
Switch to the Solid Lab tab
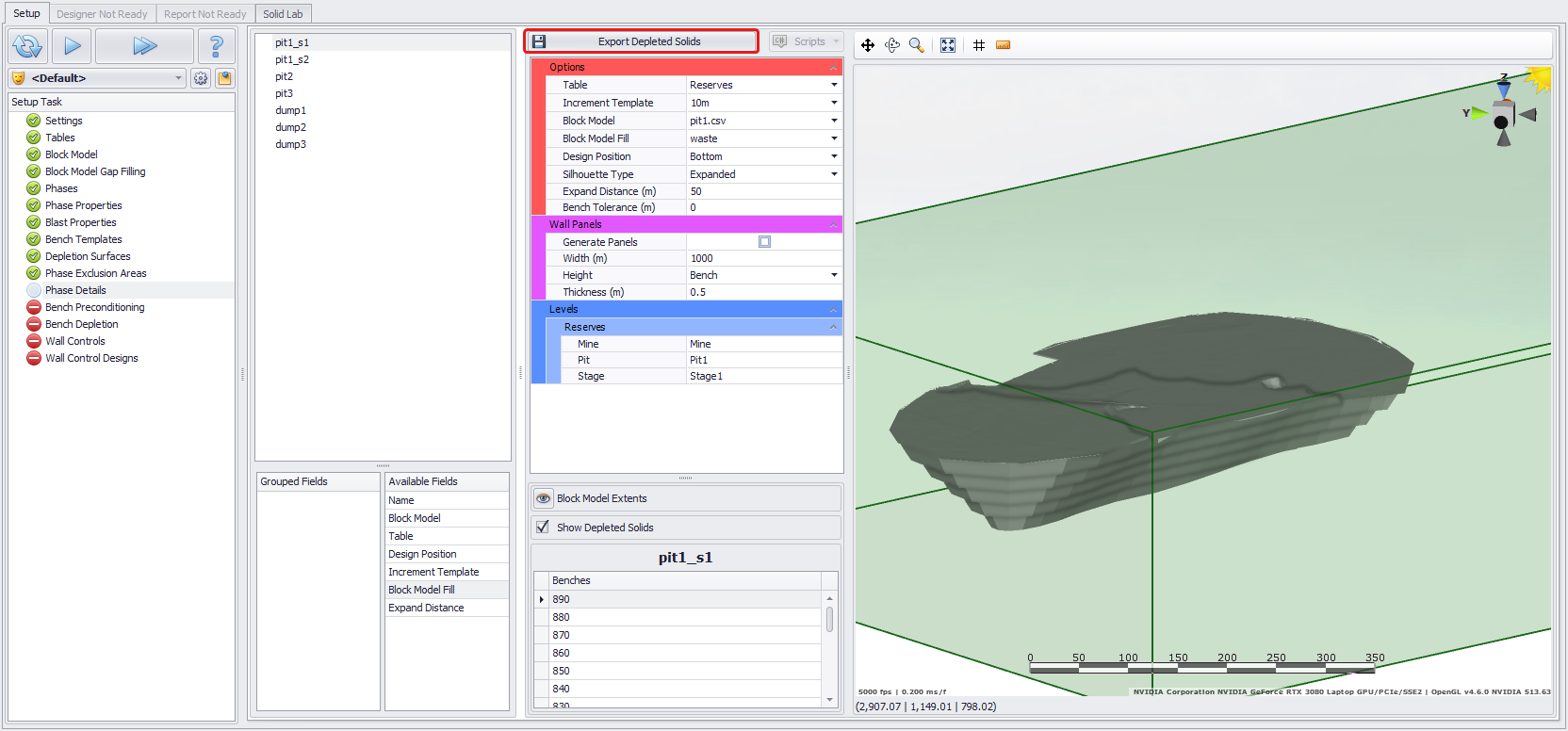point(283,14)
